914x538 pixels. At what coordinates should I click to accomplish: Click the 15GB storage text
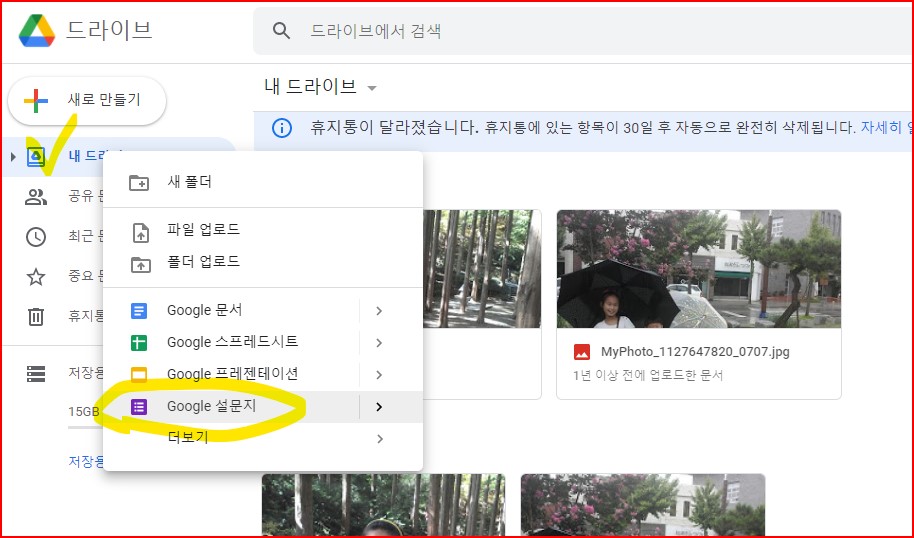pos(84,412)
